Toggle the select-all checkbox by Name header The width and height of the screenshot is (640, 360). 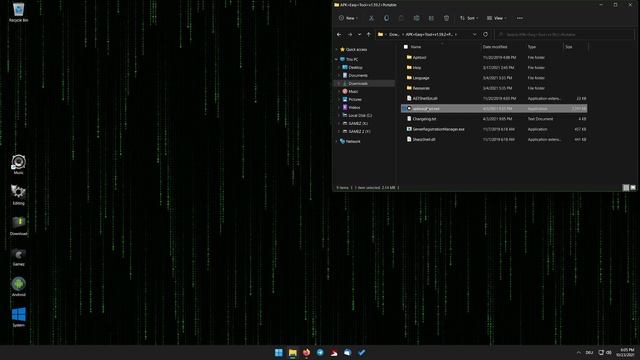406,47
